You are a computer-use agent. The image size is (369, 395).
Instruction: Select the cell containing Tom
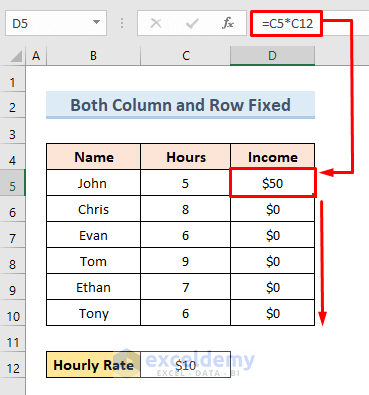tap(94, 261)
